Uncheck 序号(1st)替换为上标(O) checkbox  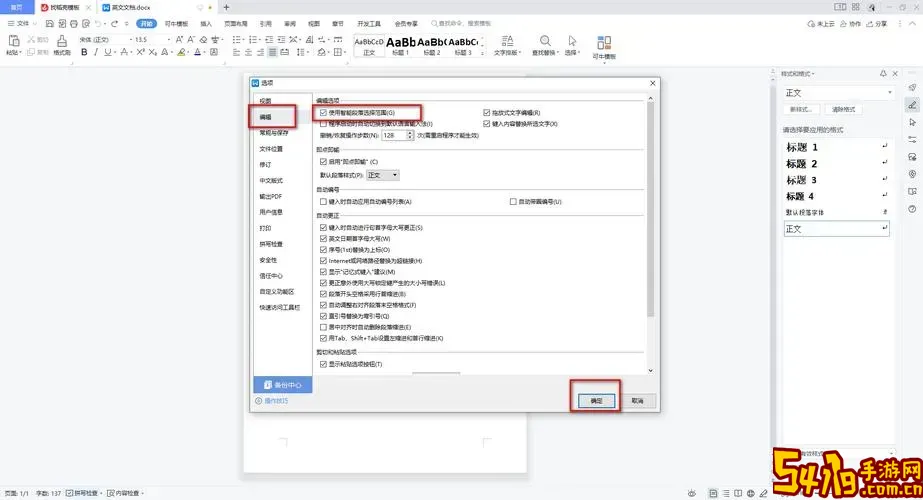[323, 250]
